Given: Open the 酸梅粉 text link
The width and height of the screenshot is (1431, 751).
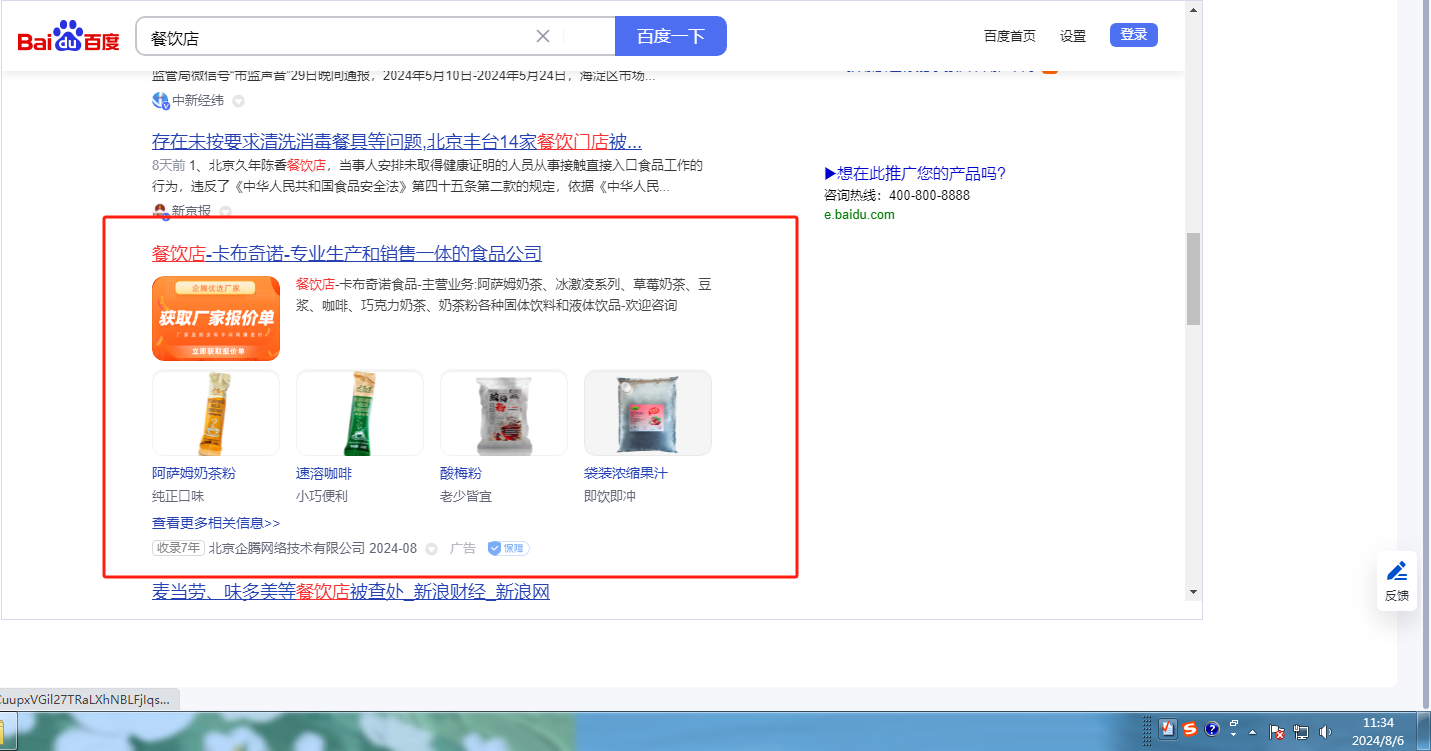Looking at the screenshot, I should (461, 473).
